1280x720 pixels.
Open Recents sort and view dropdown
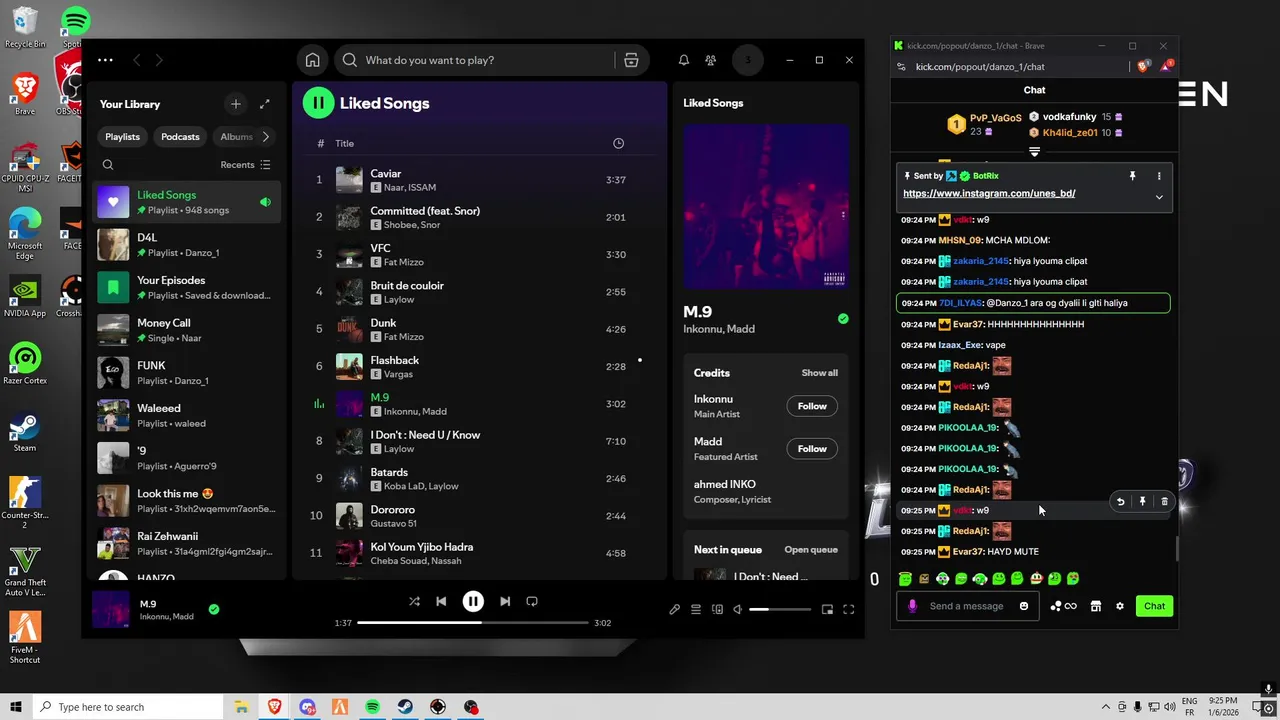245,165
